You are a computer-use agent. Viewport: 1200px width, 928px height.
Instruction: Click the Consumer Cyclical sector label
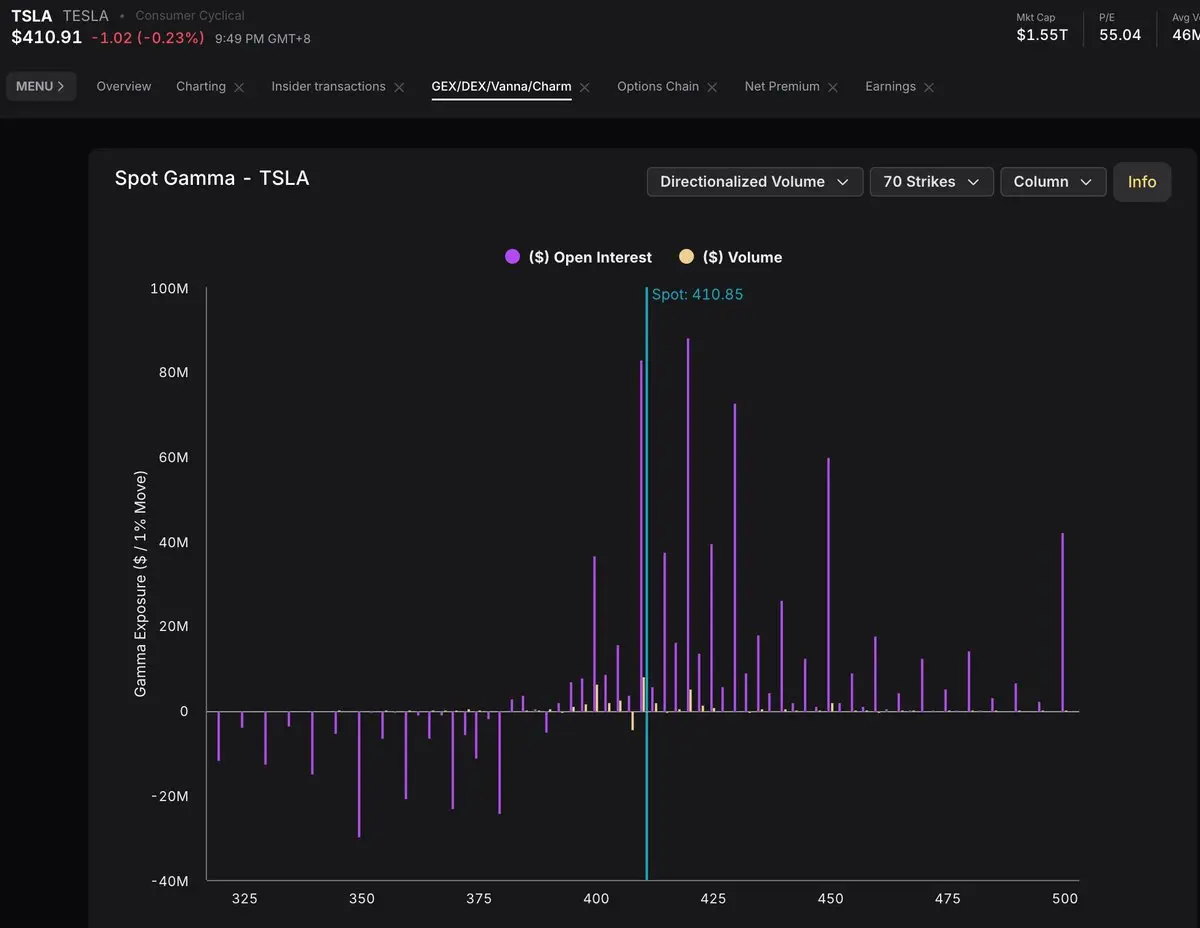190,16
